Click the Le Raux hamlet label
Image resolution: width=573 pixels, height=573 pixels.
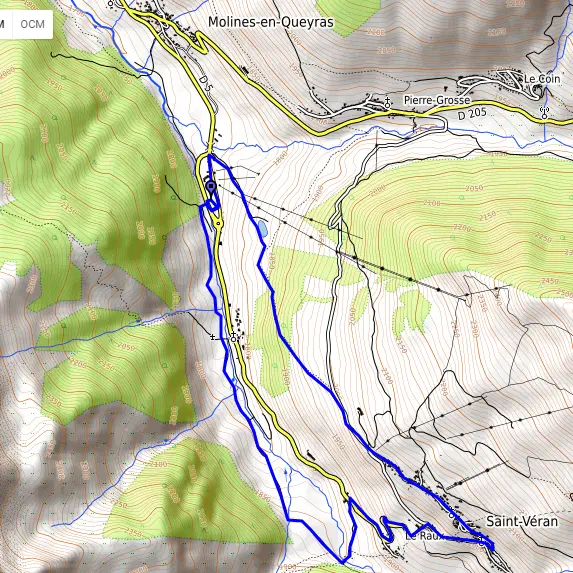(424, 536)
